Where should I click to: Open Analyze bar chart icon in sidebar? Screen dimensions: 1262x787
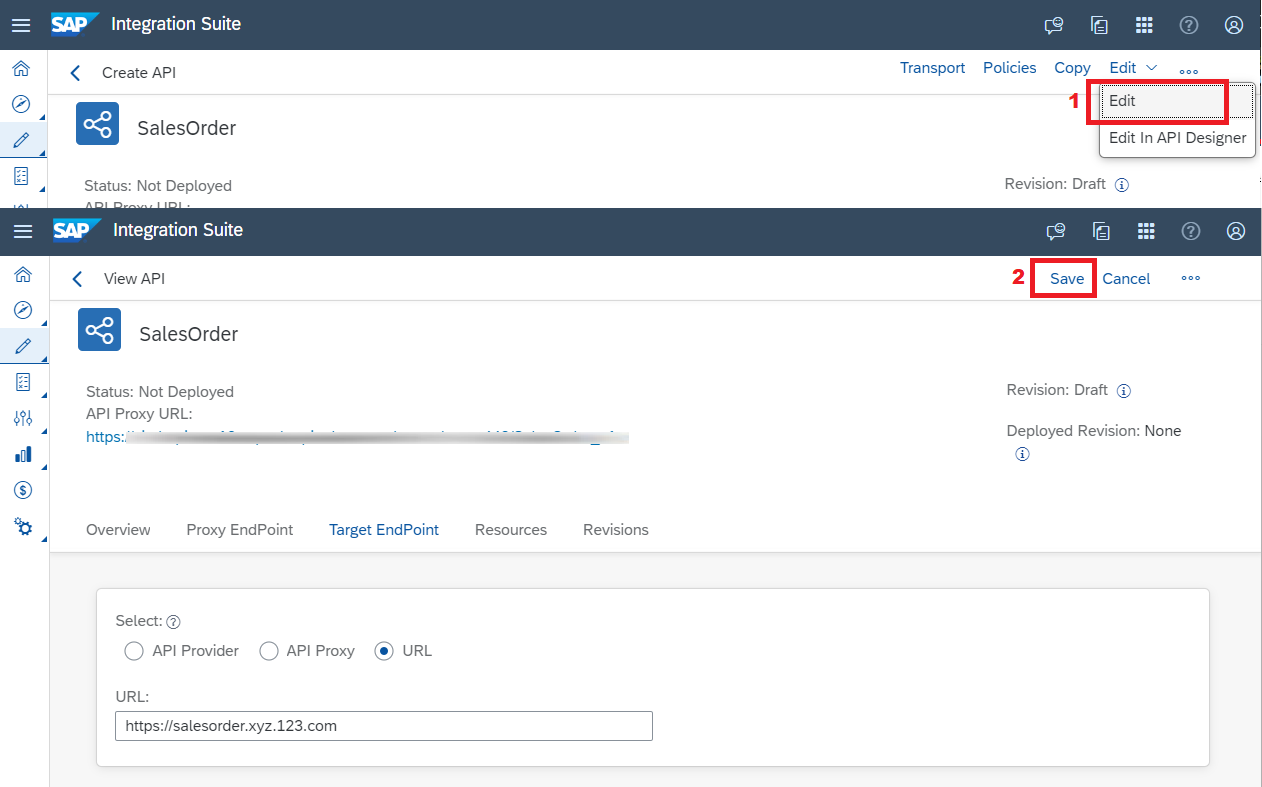coord(23,454)
